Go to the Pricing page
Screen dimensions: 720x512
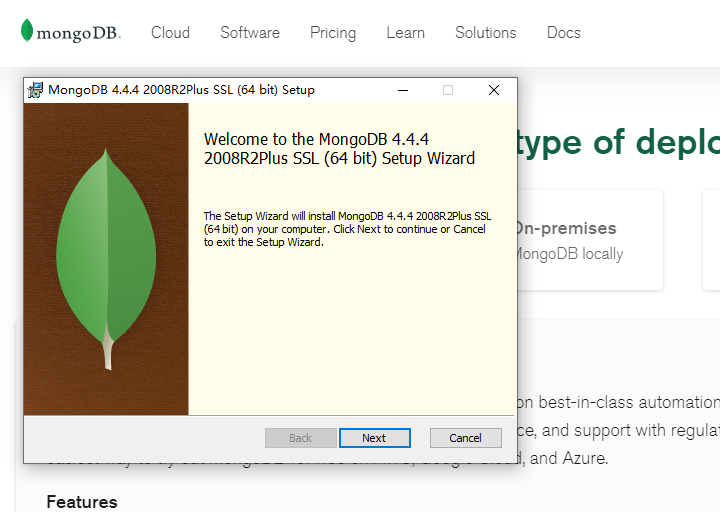tap(333, 33)
